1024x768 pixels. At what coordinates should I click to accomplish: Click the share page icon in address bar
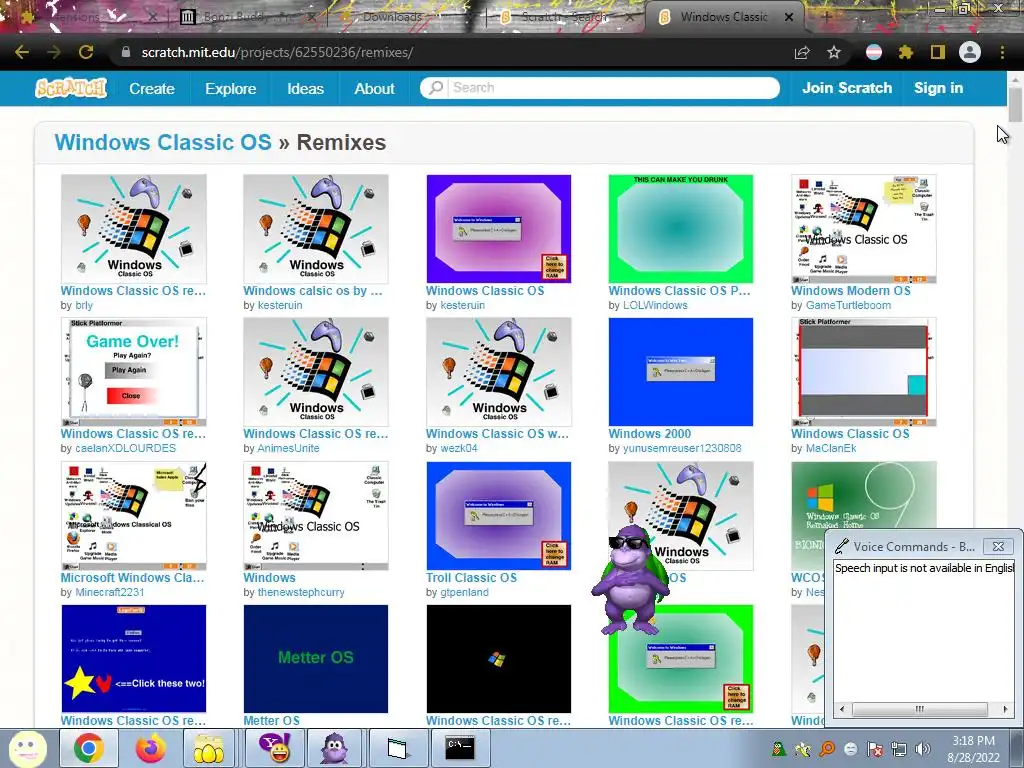pos(802,52)
